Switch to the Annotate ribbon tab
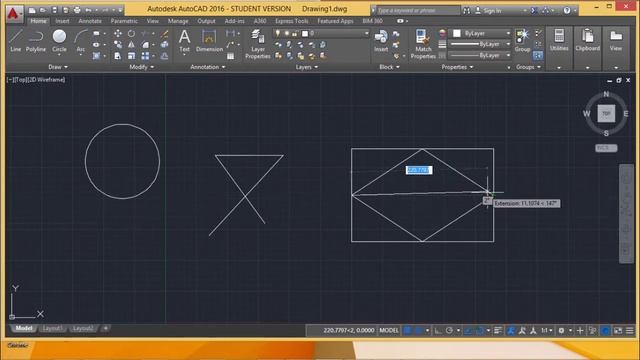640x360 pixels. coord(90,21)
